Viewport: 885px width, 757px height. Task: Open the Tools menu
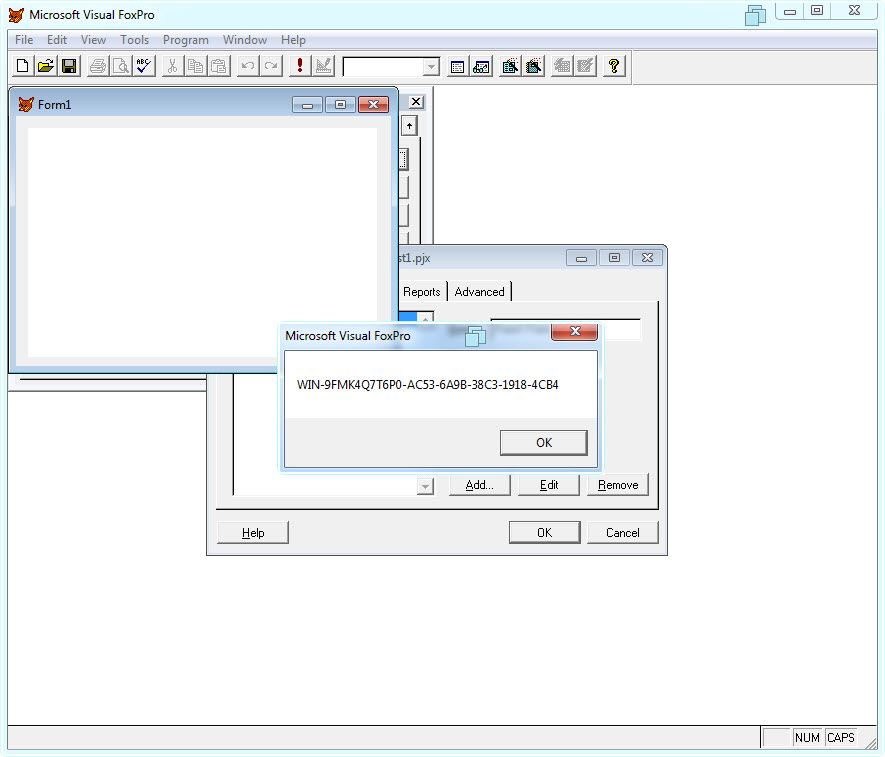click(x=134, y=40)
